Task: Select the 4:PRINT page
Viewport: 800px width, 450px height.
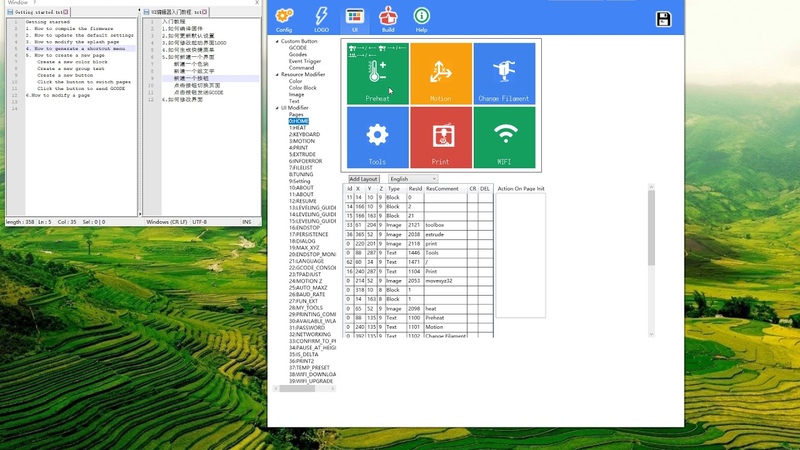Action: (299, 148)
